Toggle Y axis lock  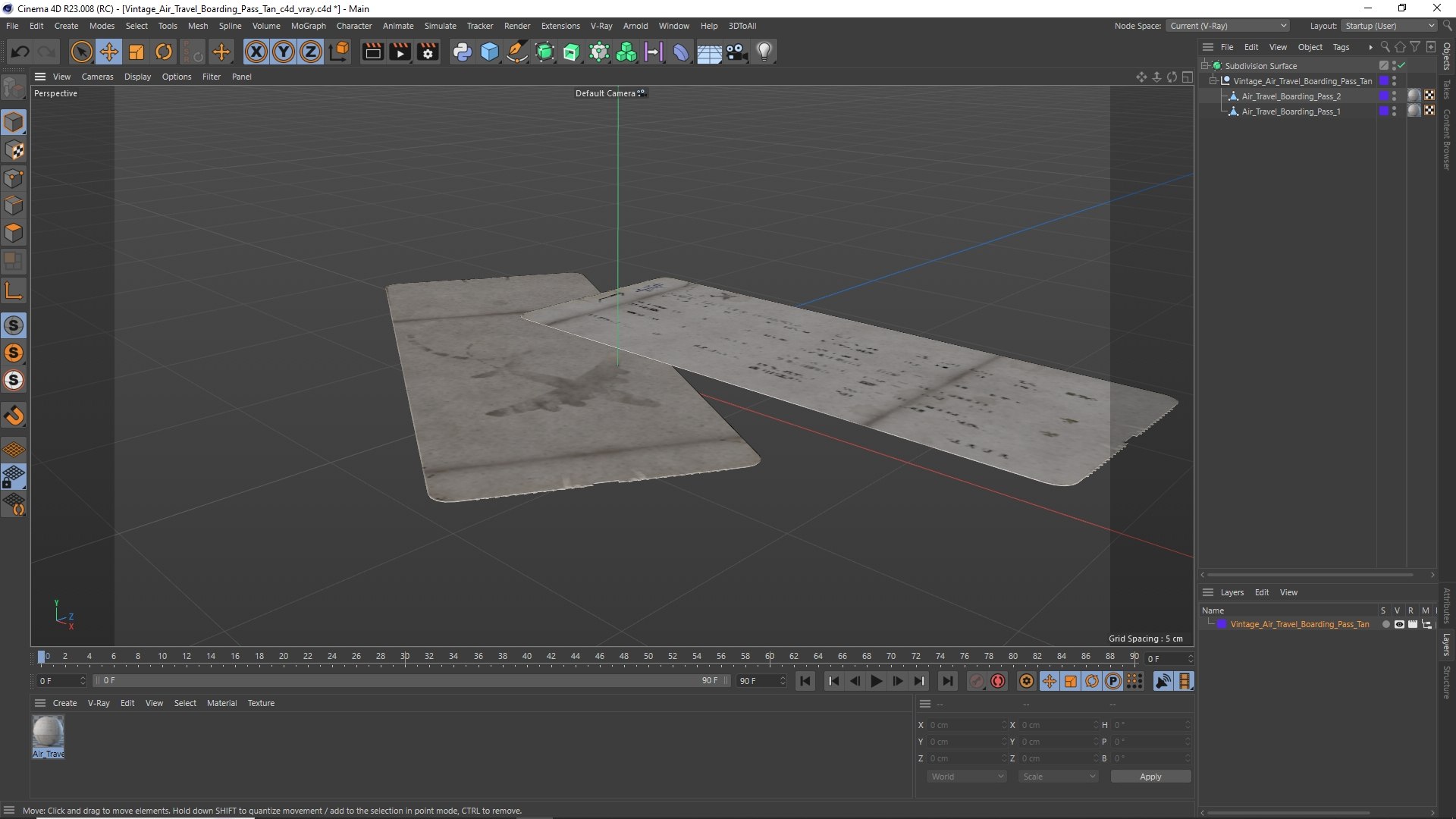284,52
